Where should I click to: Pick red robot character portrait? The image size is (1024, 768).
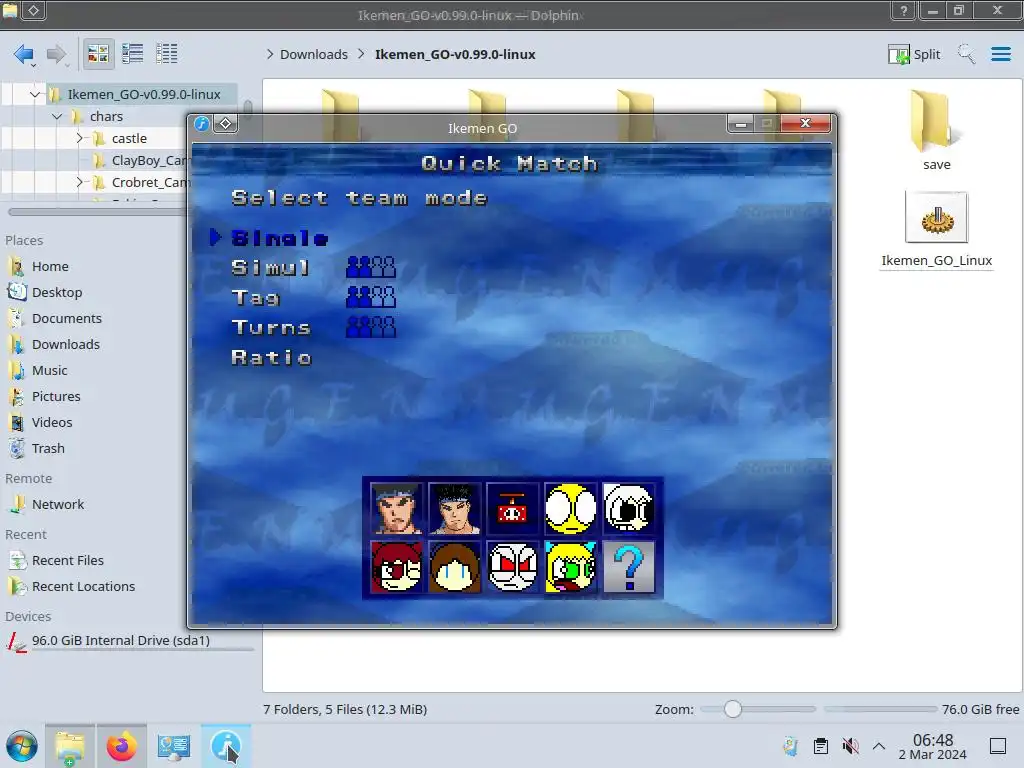point(513,509)
